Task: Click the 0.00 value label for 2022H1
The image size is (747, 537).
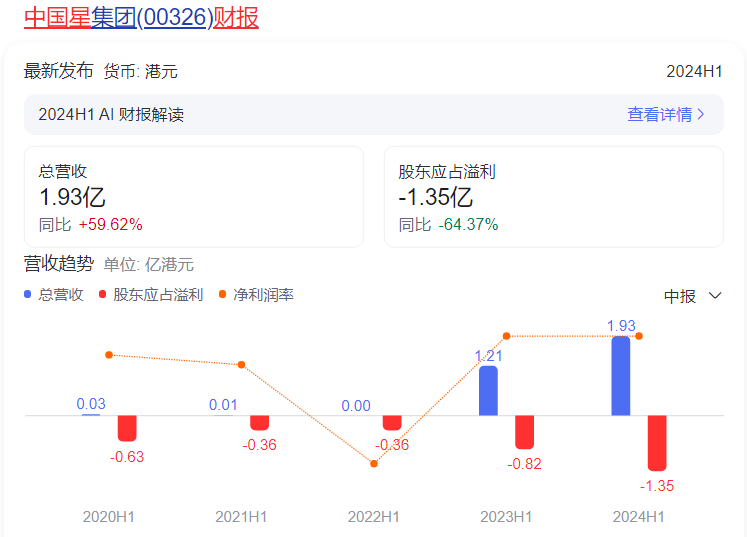Action: [x=356, y=406]
